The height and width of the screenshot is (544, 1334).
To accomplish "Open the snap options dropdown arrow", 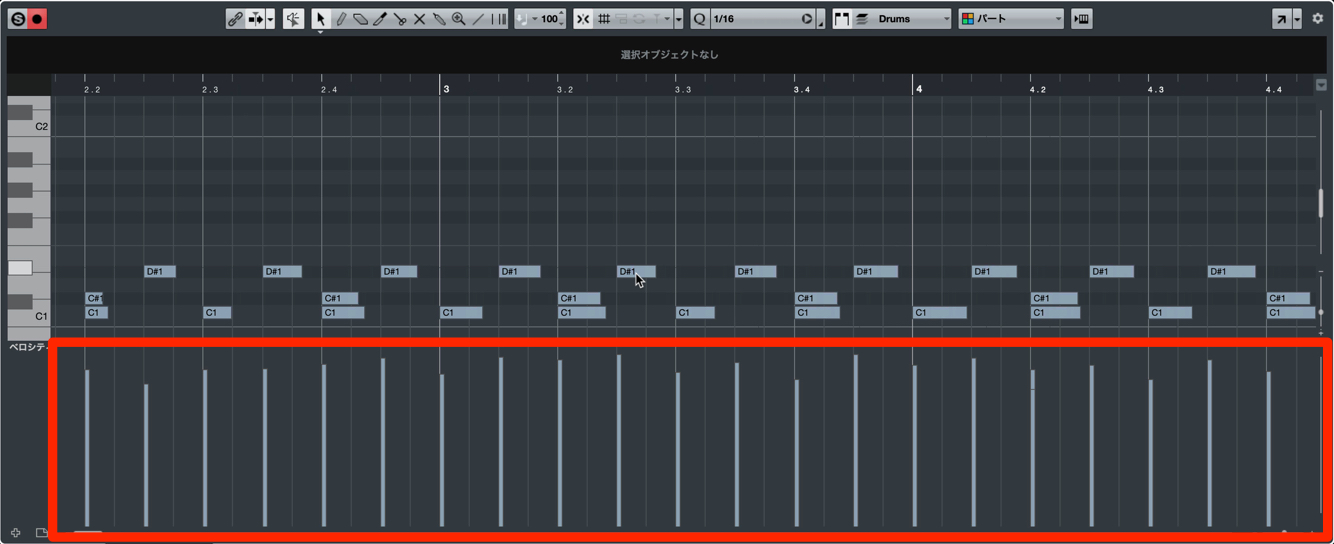I will tap(678, 19).
